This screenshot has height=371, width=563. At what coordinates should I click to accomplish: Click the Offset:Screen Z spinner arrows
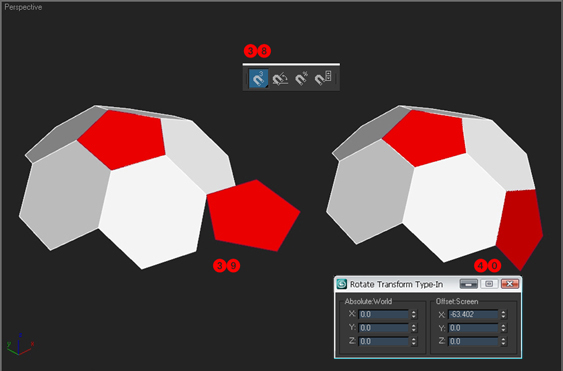[503, 341]
